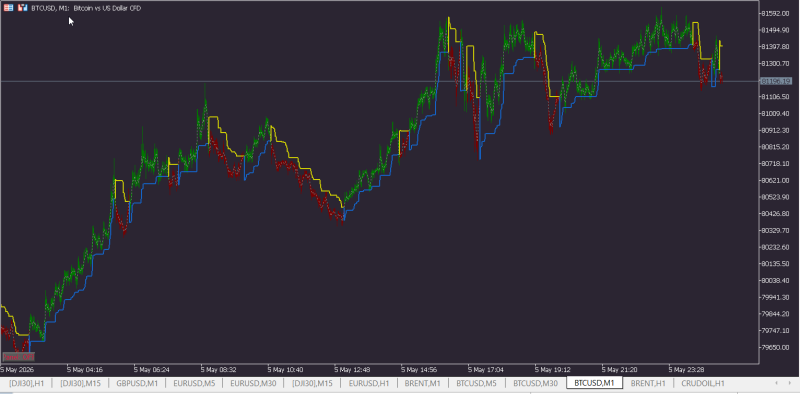This screenshot has width=800, height=394.
Task: Click the active BTCUSD,M1 tab
Action: (594, 383)
